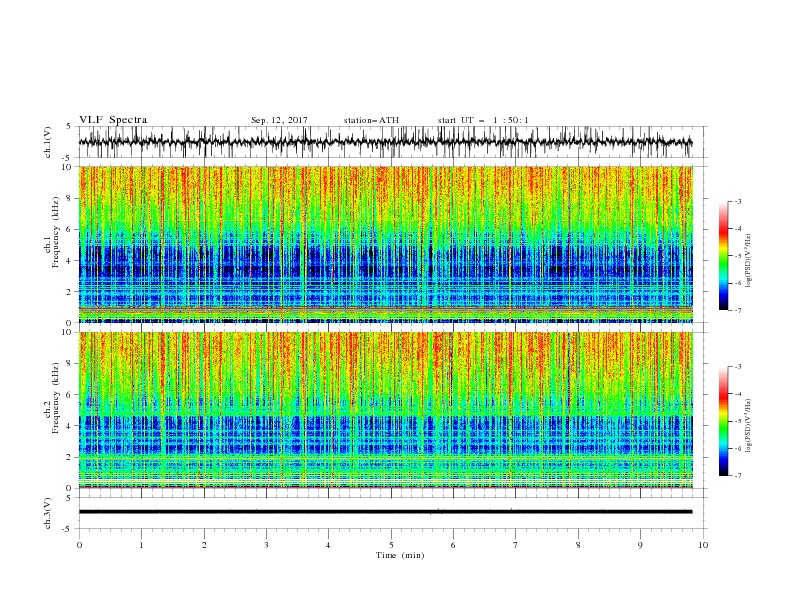Click the "-7" value on ch.1 colorbar
Viewport: 792px width, 612px height.
pyautogui.click(x=737, y=310)
